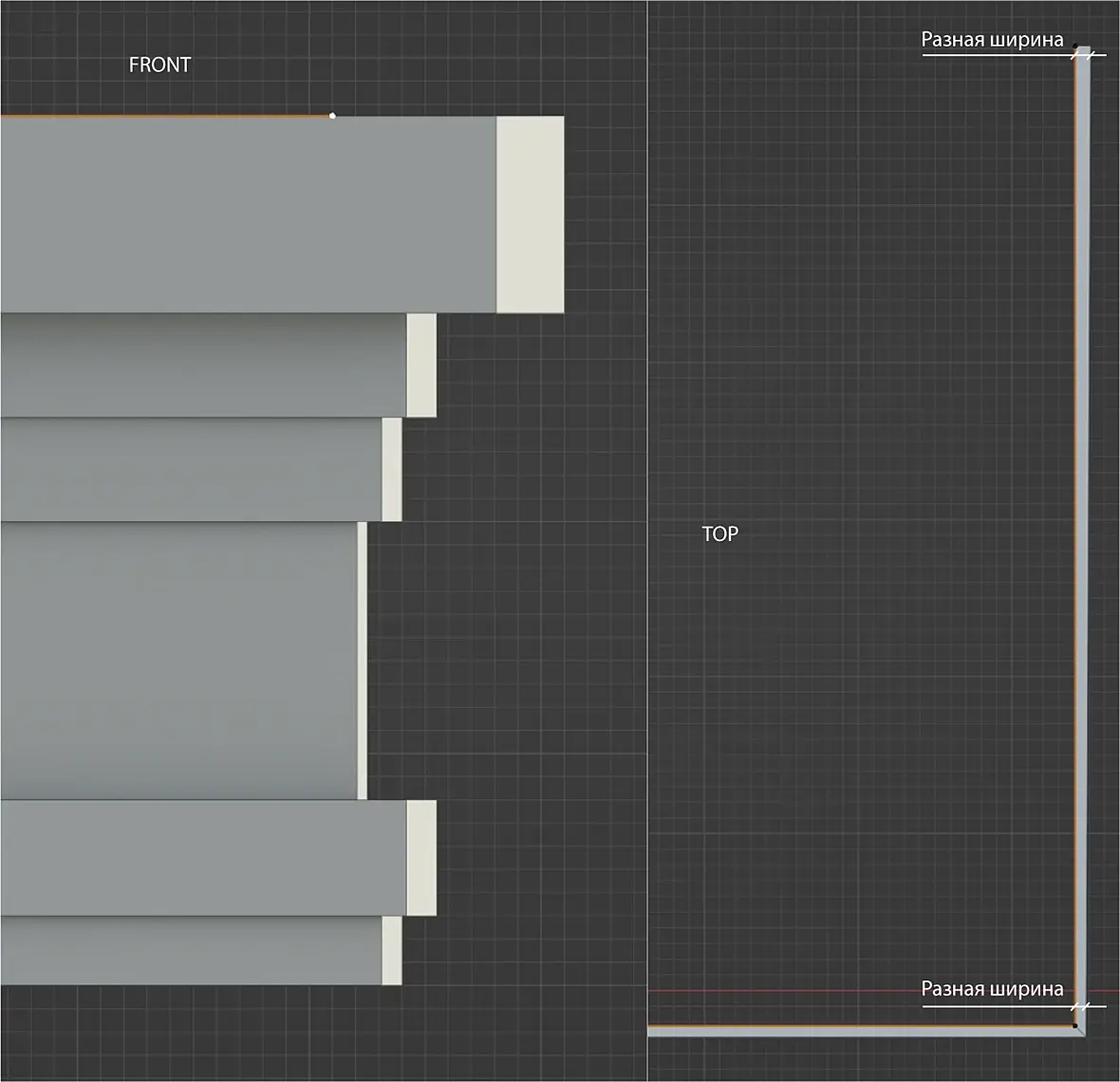The image size is (1120, 1082).
Task: Select the tall thin light strip of the tallest block
Action: click(x=363, y=661)
